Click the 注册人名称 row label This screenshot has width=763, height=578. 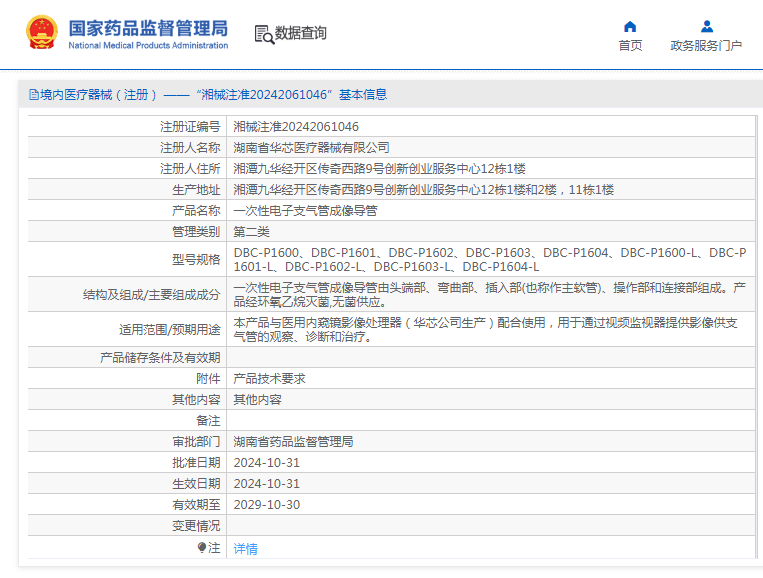[190, 148]
